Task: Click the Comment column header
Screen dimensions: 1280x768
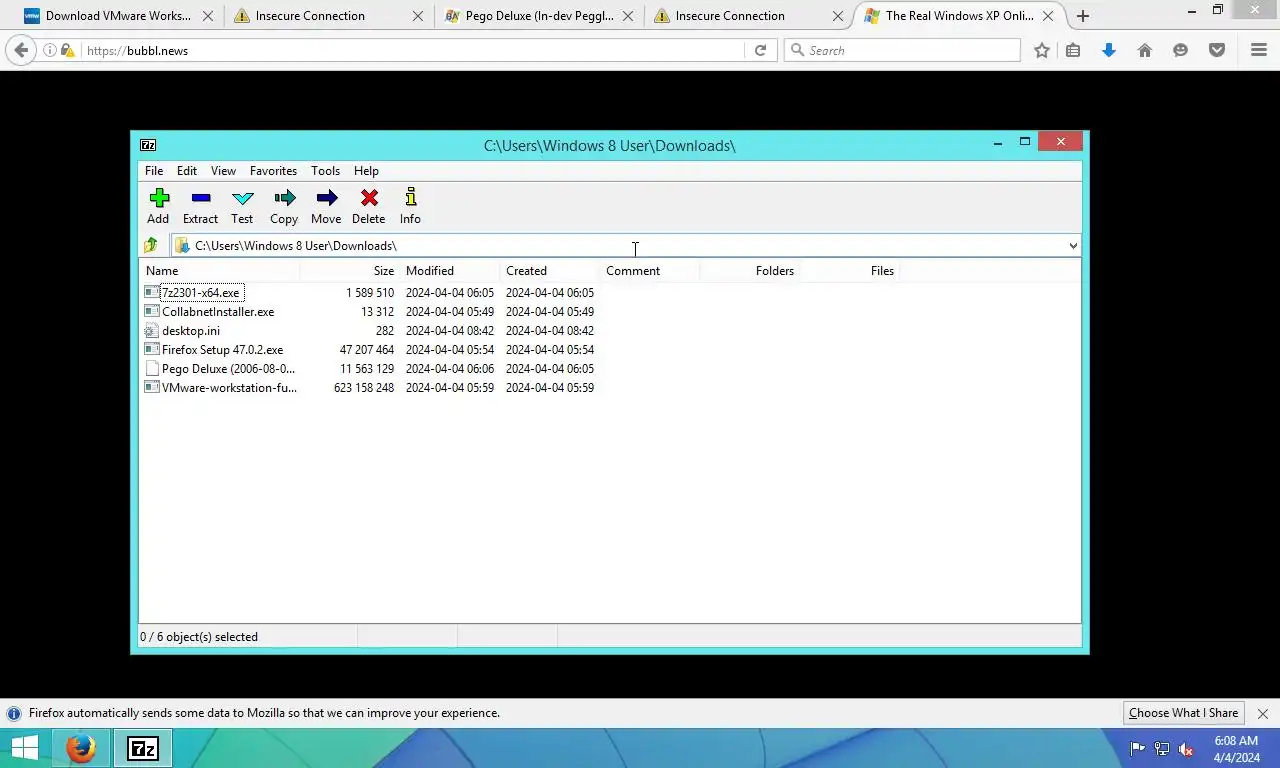Action: [650, 271]
